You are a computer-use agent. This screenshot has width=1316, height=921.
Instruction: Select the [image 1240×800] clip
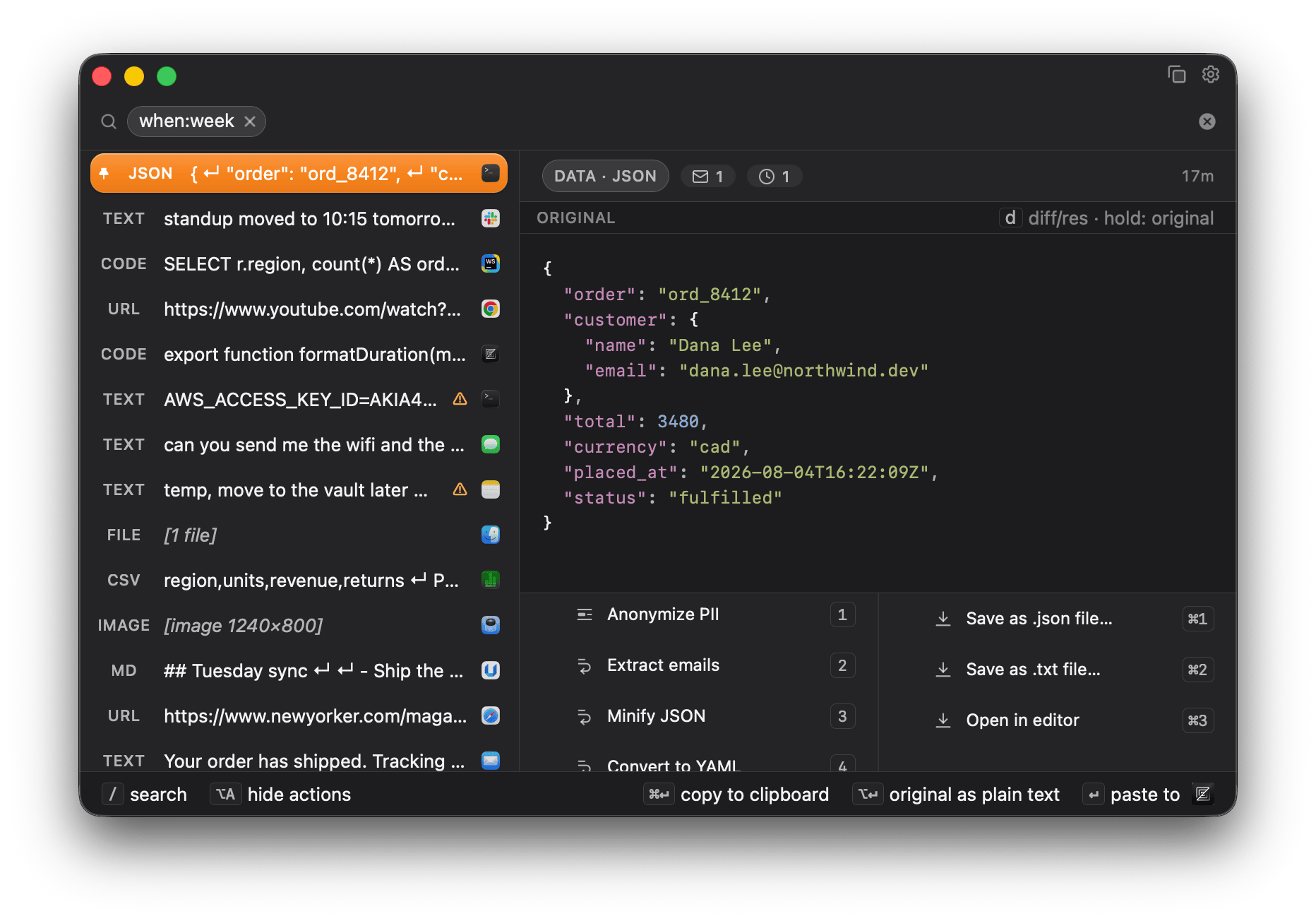(x=299, y=625)
